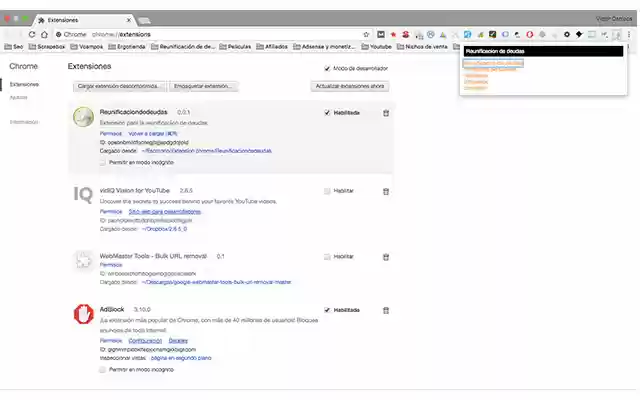Enable WebMaster Tools with Habilitar checkbox
The image size is (640, 400).
click(327, 257)
